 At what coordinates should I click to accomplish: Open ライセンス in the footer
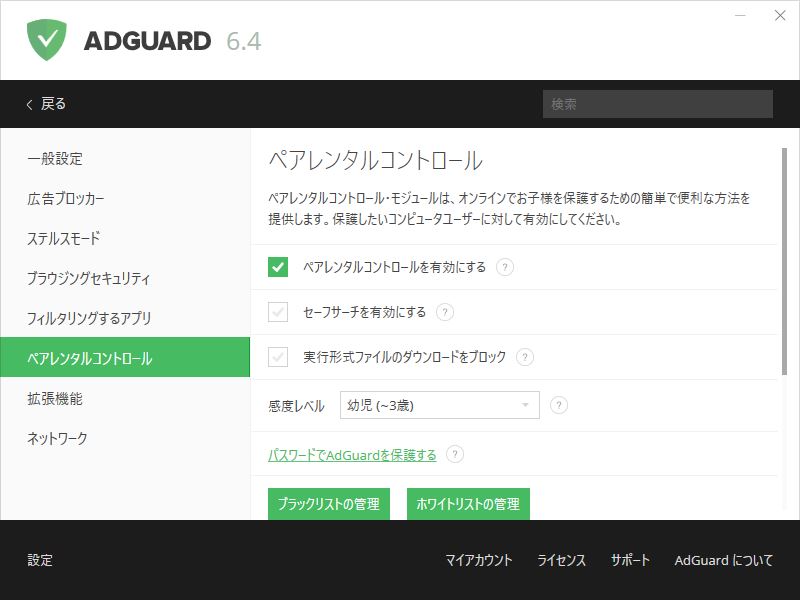pos(561,560)
